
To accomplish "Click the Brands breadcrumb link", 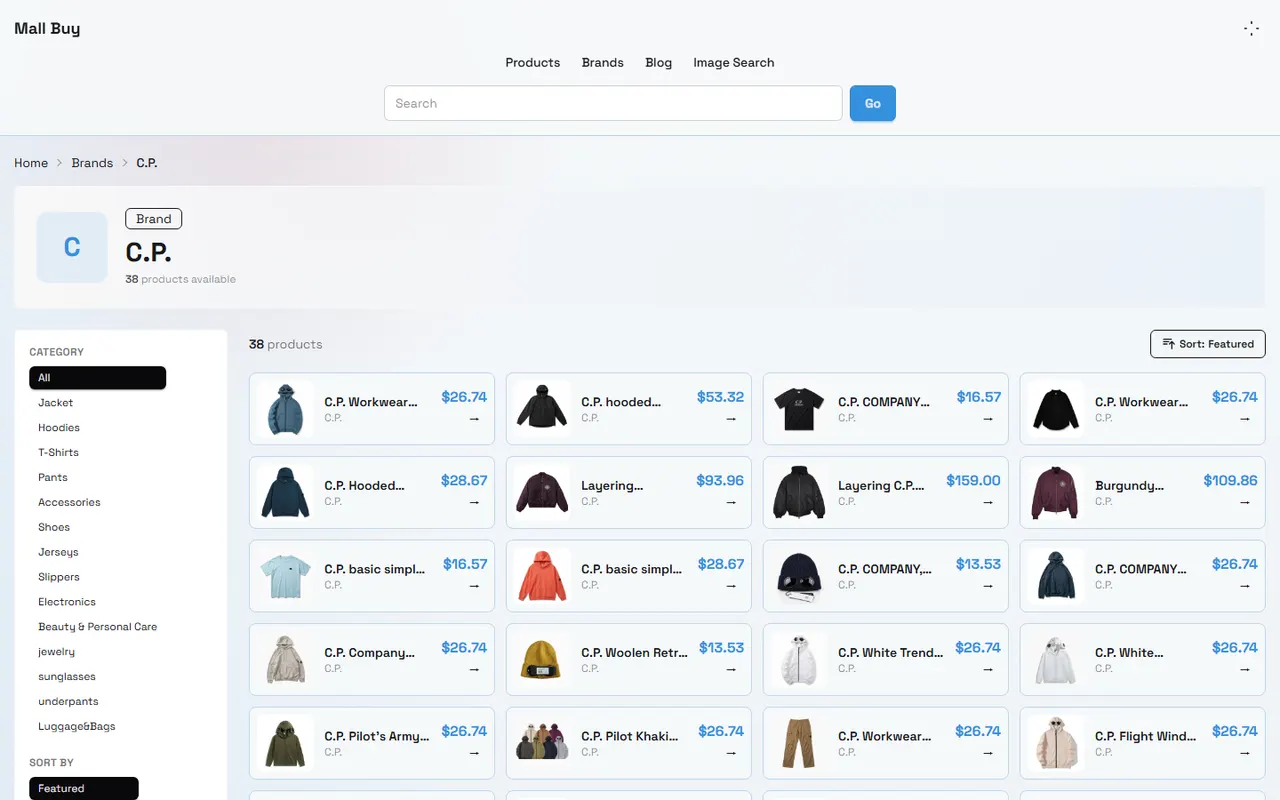I will pos(92,163).
